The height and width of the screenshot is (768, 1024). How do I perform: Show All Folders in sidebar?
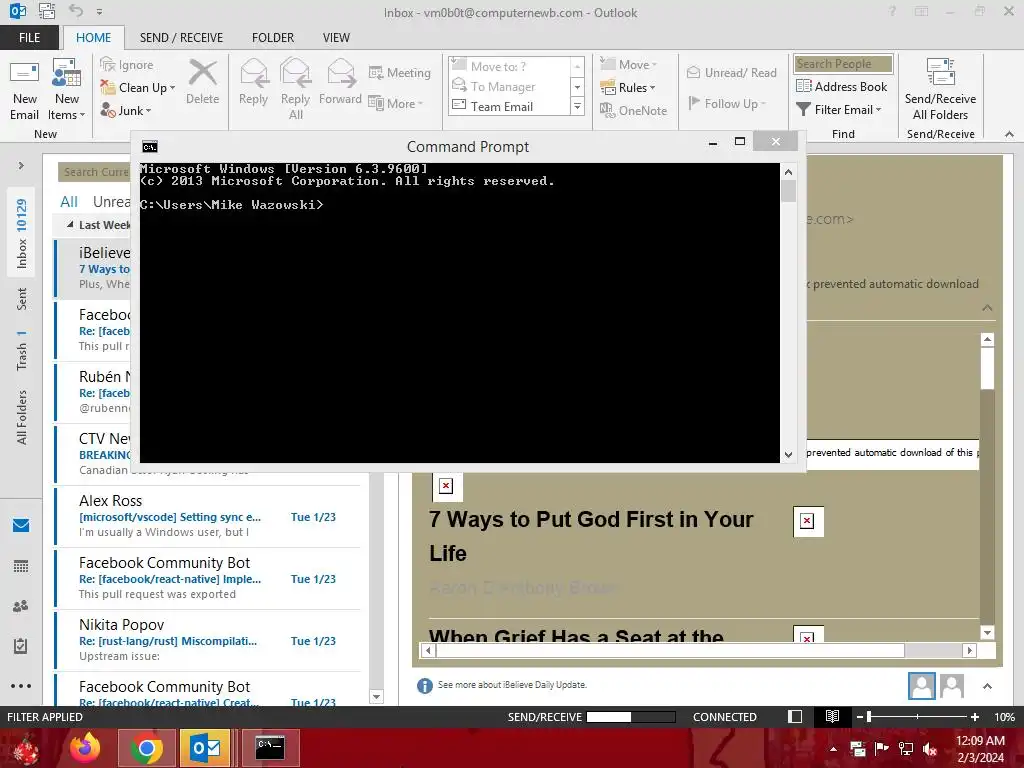[22, 417]
